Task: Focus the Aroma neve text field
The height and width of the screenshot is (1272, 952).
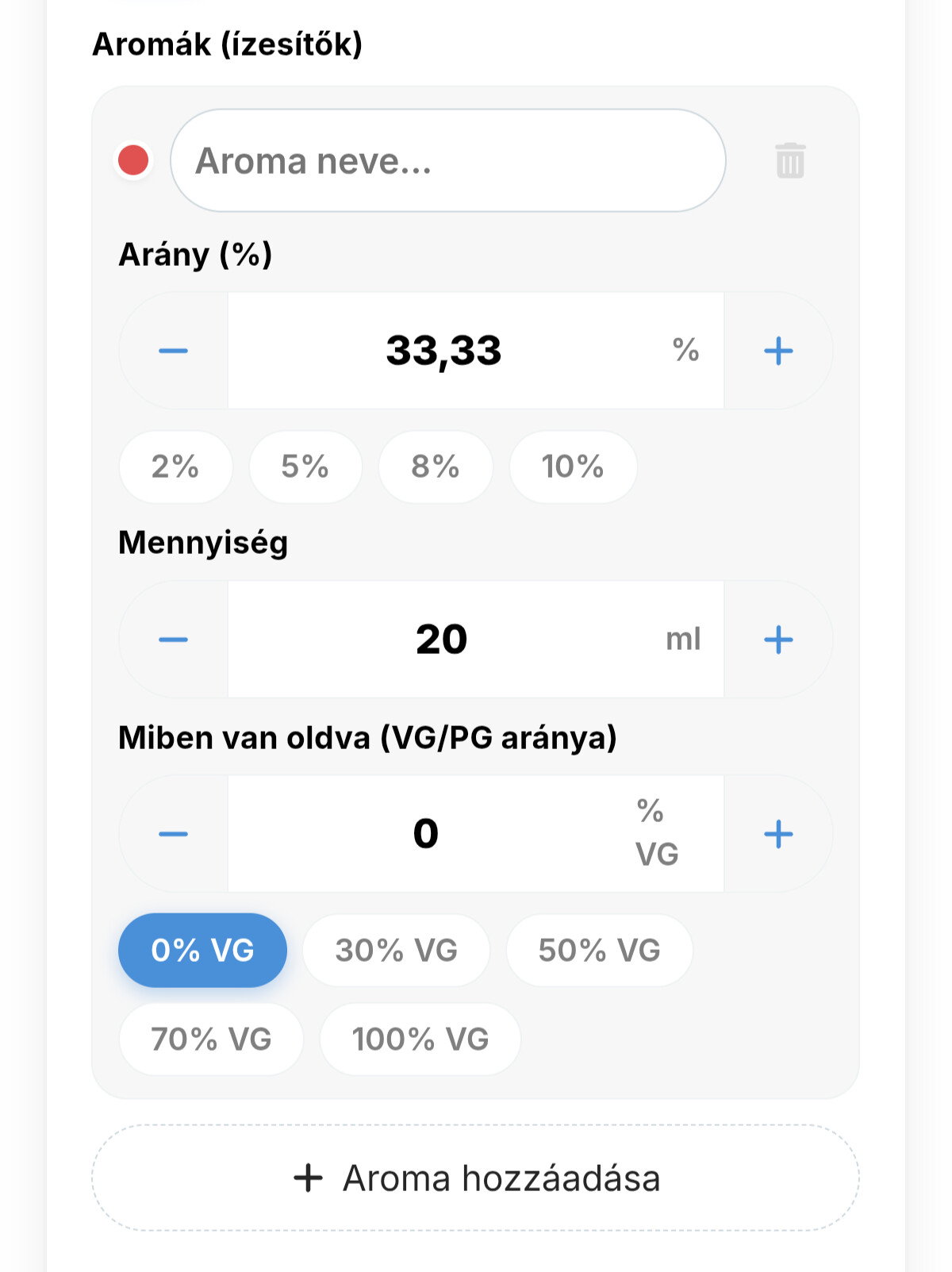Action: click(448, 160)
